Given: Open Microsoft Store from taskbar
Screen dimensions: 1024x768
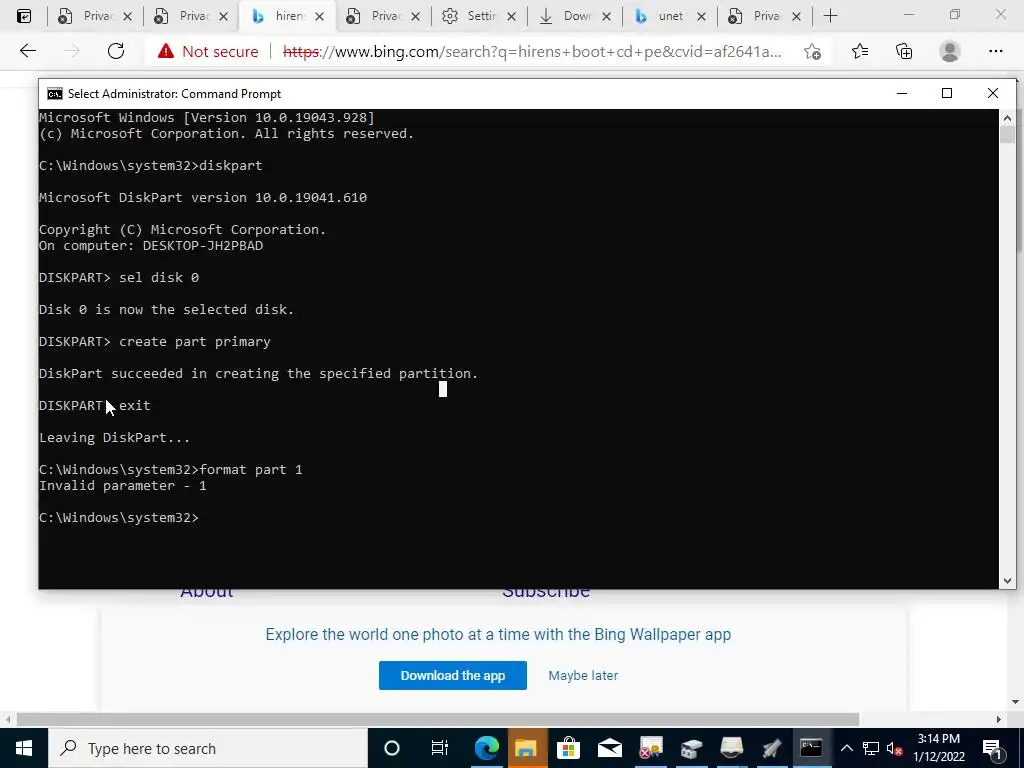Looking at the screenshot, I should point(568,748).
